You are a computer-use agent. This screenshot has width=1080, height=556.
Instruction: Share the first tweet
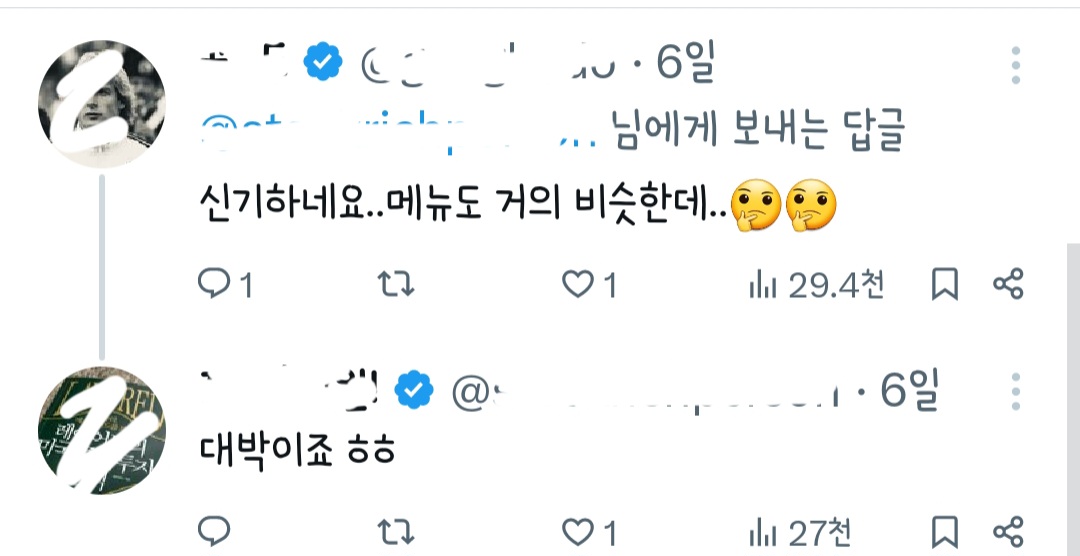point(1008,286)
